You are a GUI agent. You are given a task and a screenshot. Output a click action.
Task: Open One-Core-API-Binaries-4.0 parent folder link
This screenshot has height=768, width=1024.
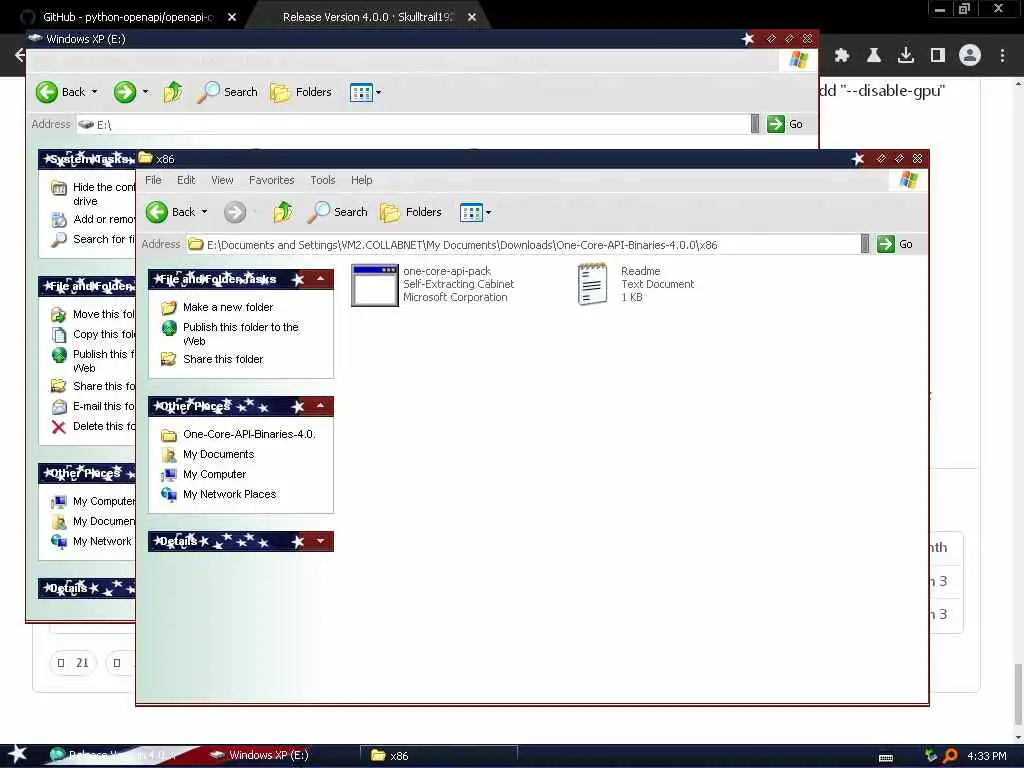(x=249, y=434)
